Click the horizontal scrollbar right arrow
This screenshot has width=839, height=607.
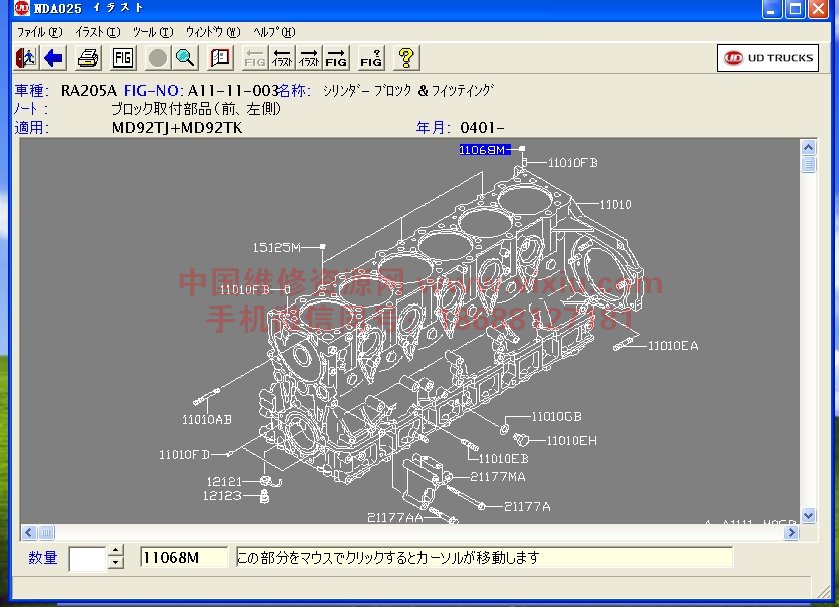(792, 532)
